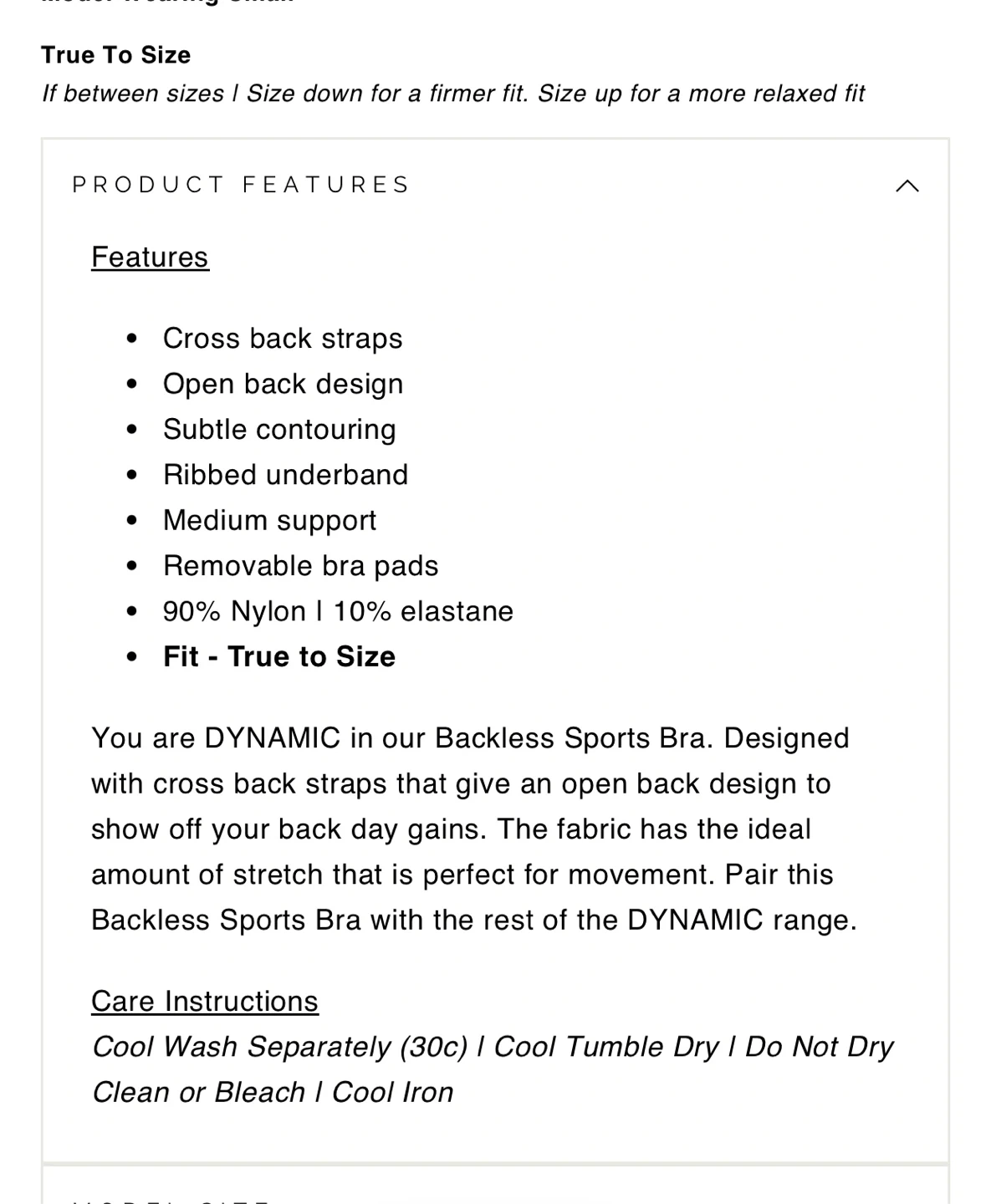Tap the "Medium support" list item
The height and width of the screenshot is (1204, 991).
click(269, 520)
